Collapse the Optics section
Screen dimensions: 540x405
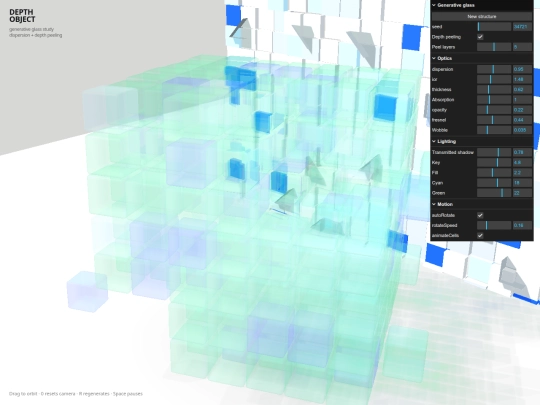click(x=482, y=58)
